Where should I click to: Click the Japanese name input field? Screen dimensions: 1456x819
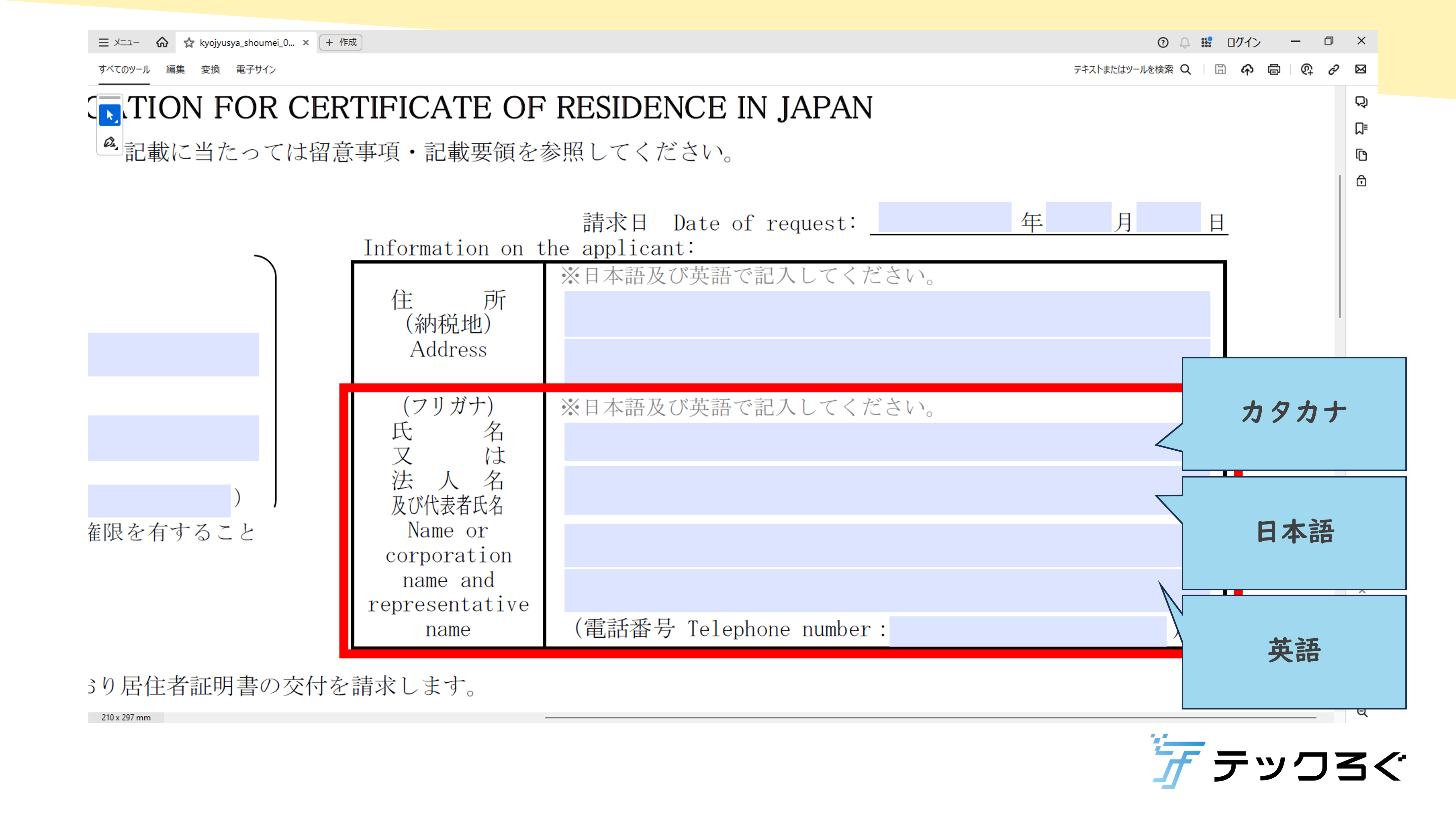click(873, 490)
